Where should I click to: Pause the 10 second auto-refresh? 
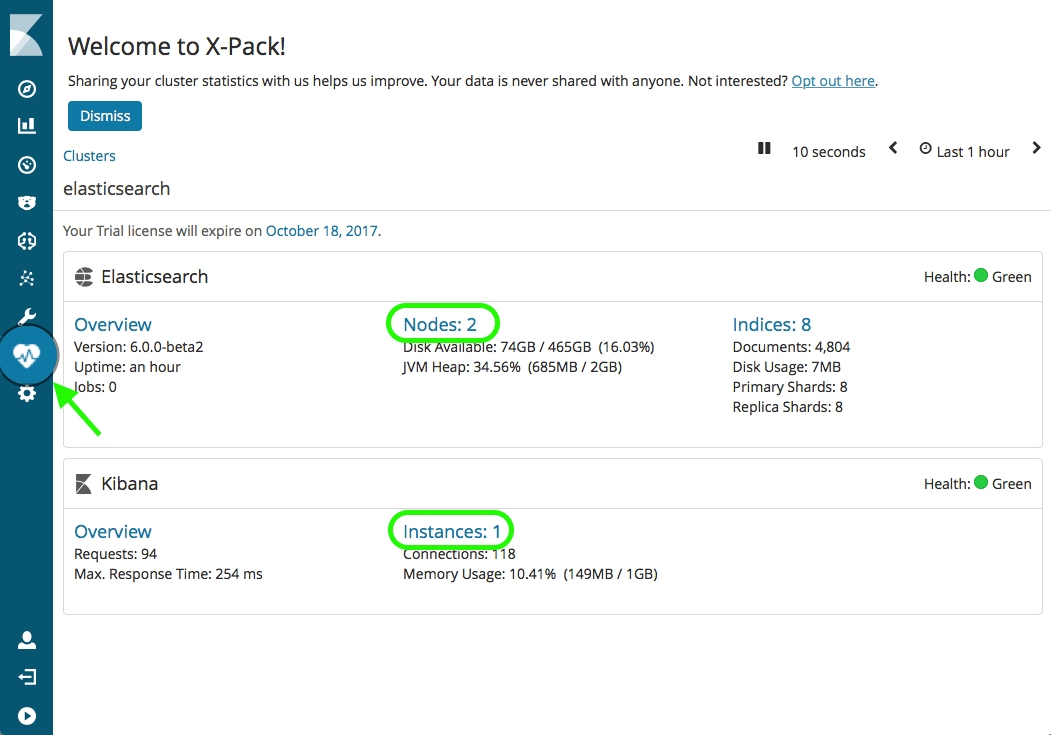click(x=764, y=148)
